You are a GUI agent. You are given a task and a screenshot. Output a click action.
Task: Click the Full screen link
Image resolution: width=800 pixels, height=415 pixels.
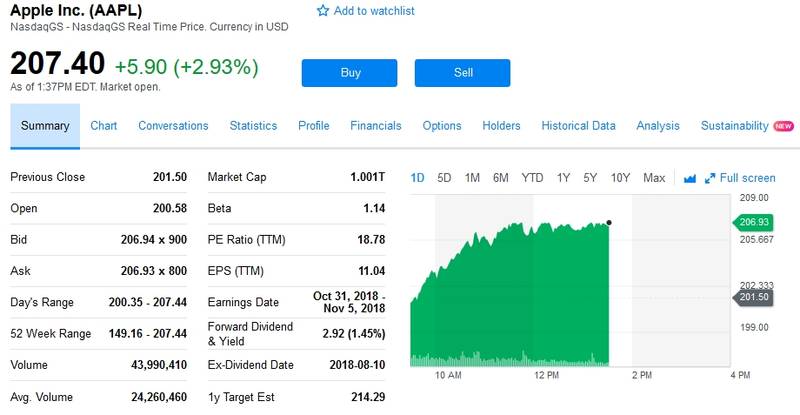click(x=747, y=178)
